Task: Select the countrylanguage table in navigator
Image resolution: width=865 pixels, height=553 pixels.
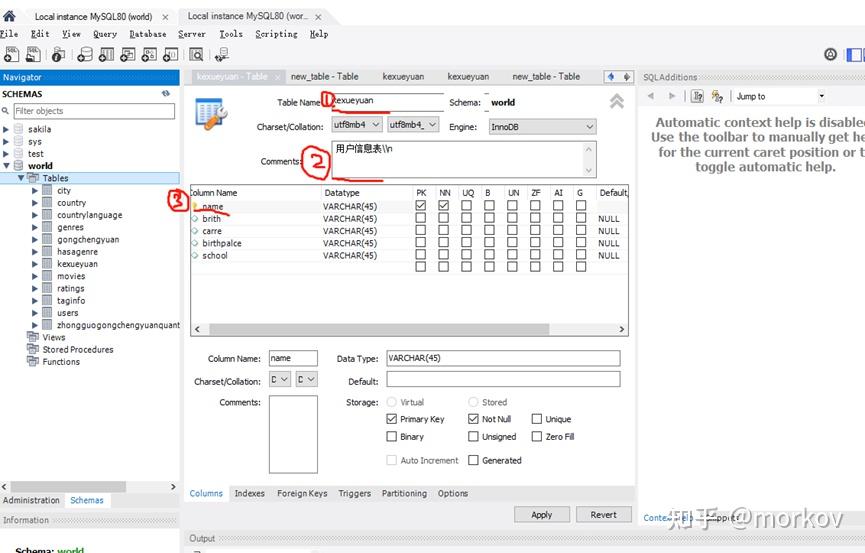Action: (89, 215)
